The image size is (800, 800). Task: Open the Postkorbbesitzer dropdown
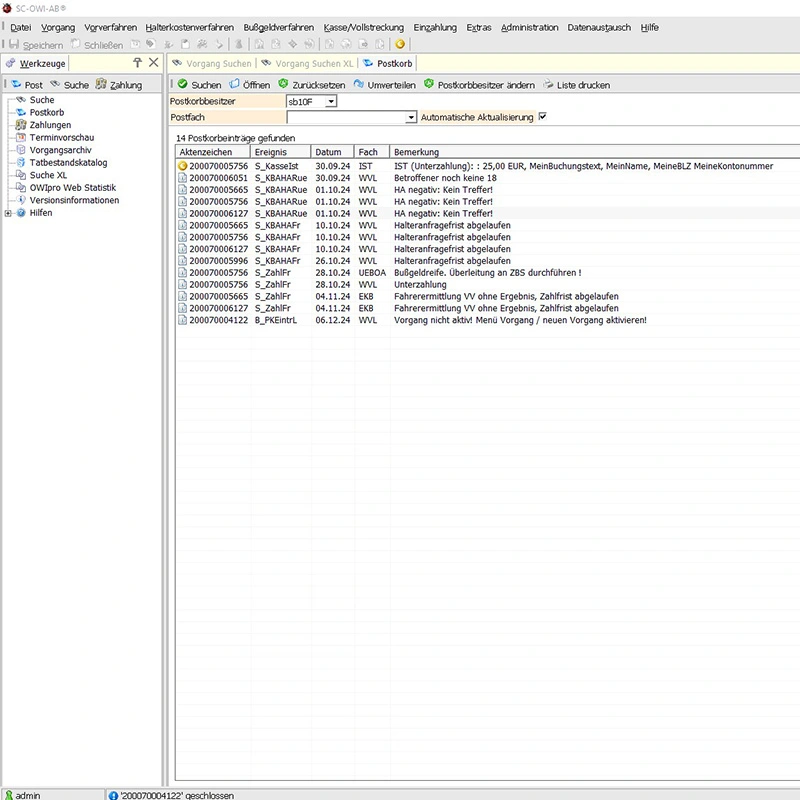click(331, 101)
